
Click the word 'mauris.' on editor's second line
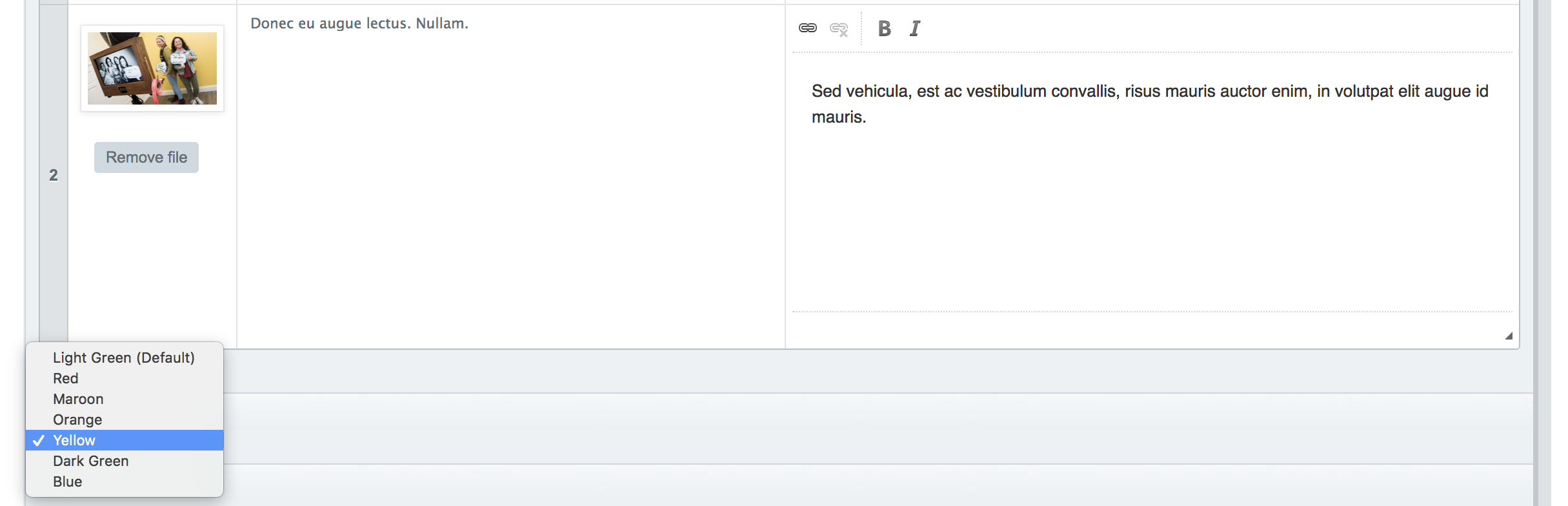pos(838,117)
